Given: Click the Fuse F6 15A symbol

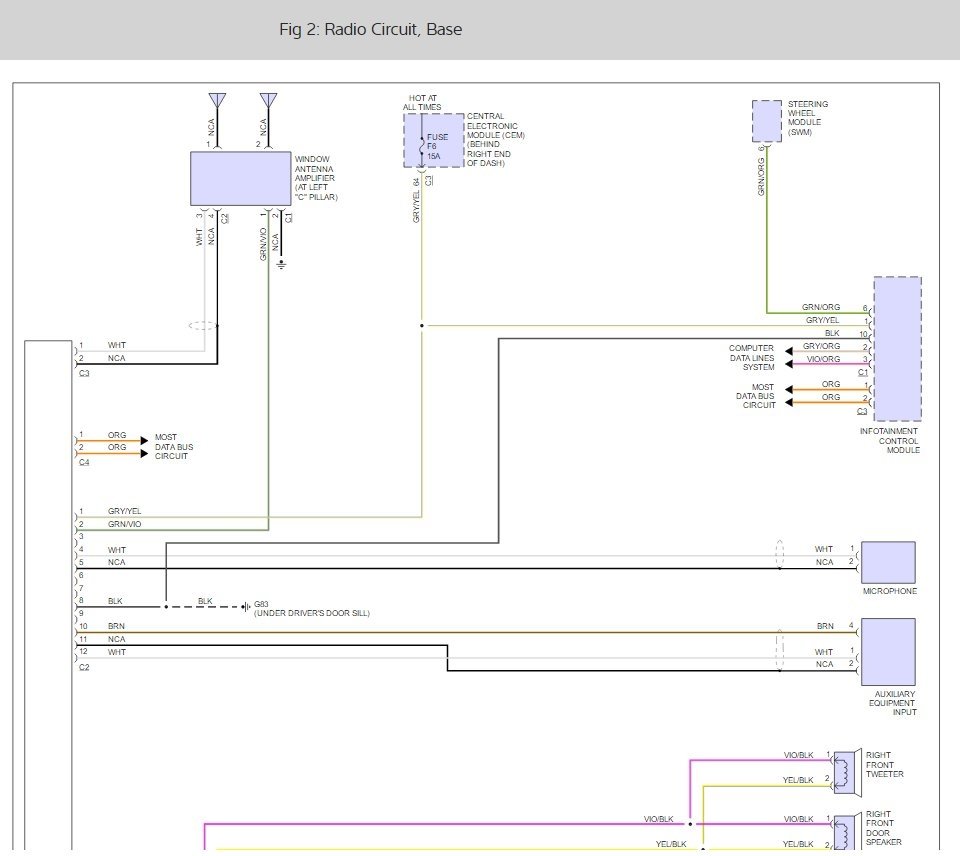Looking at the screenshot, I should pyautogui.click(x=424, y=146).
